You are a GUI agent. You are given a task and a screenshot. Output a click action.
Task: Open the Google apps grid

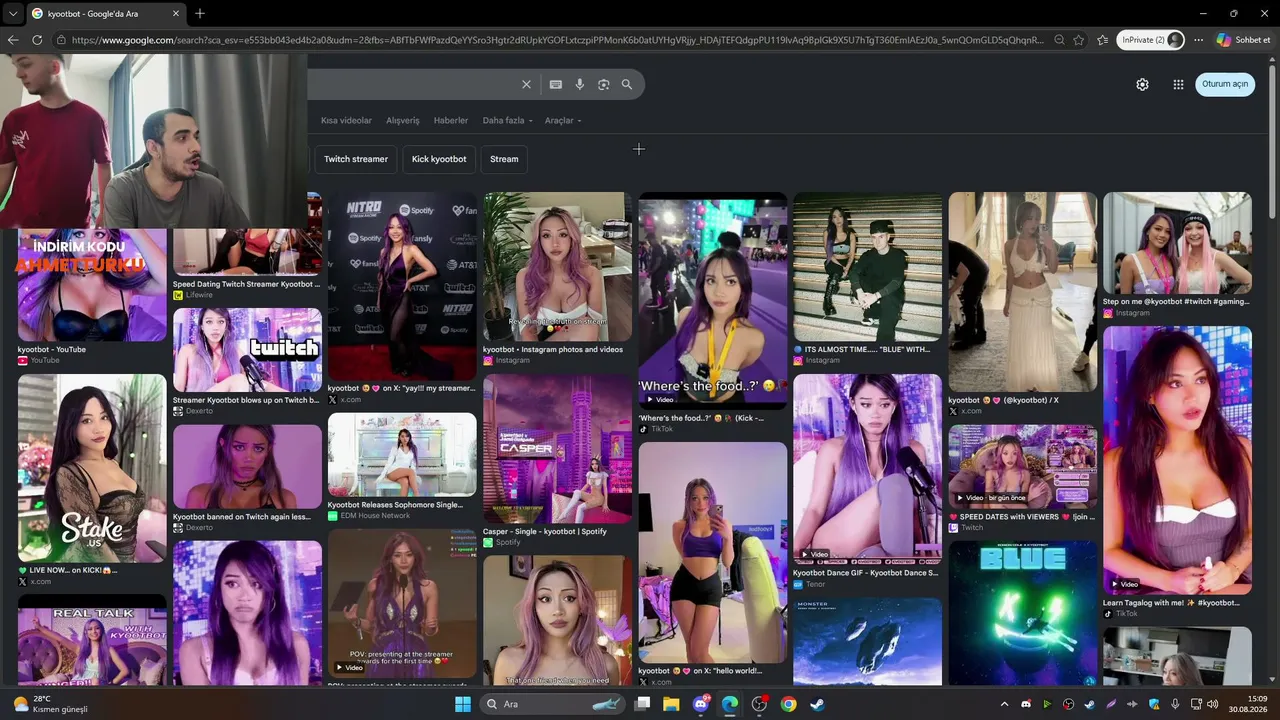point(1178,84)
